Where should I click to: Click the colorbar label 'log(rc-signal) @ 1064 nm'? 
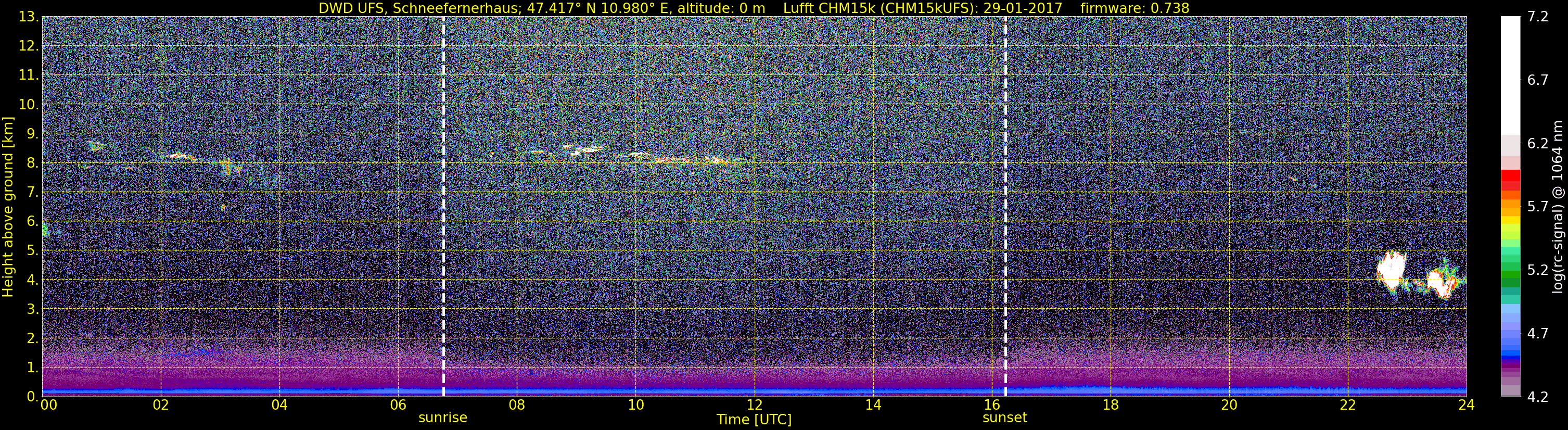point(1557,207)
